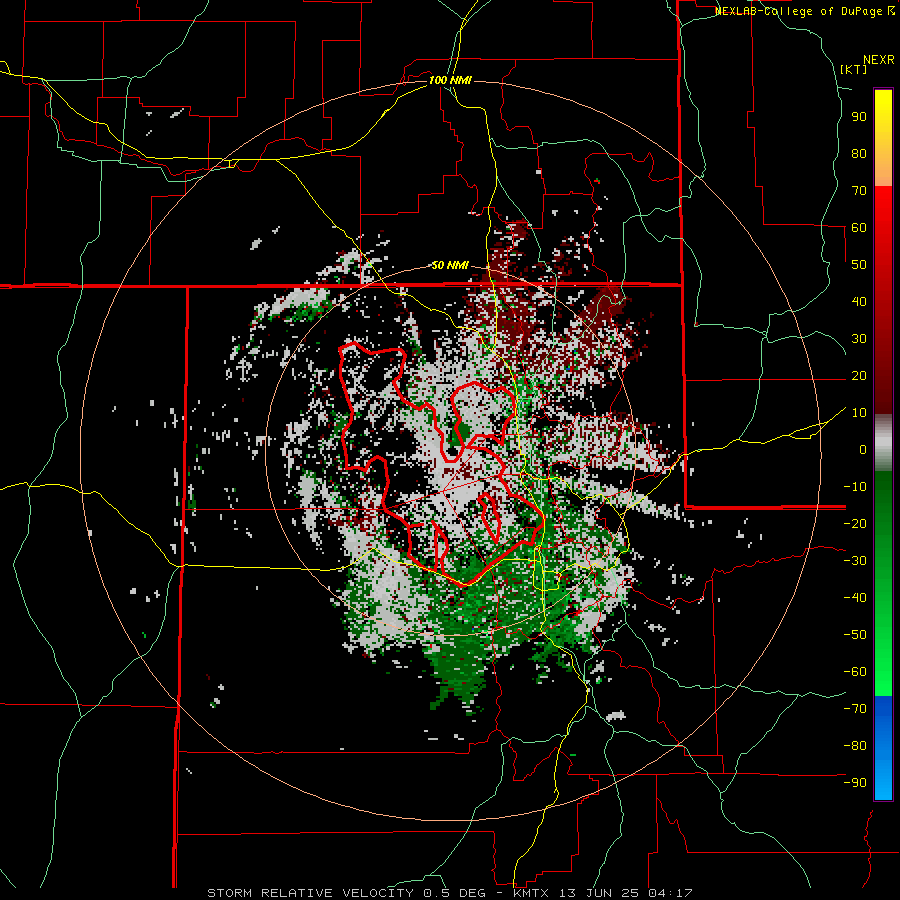
Task: Click the 20 value on velocity scale
Action: click(x=859, y=375)
